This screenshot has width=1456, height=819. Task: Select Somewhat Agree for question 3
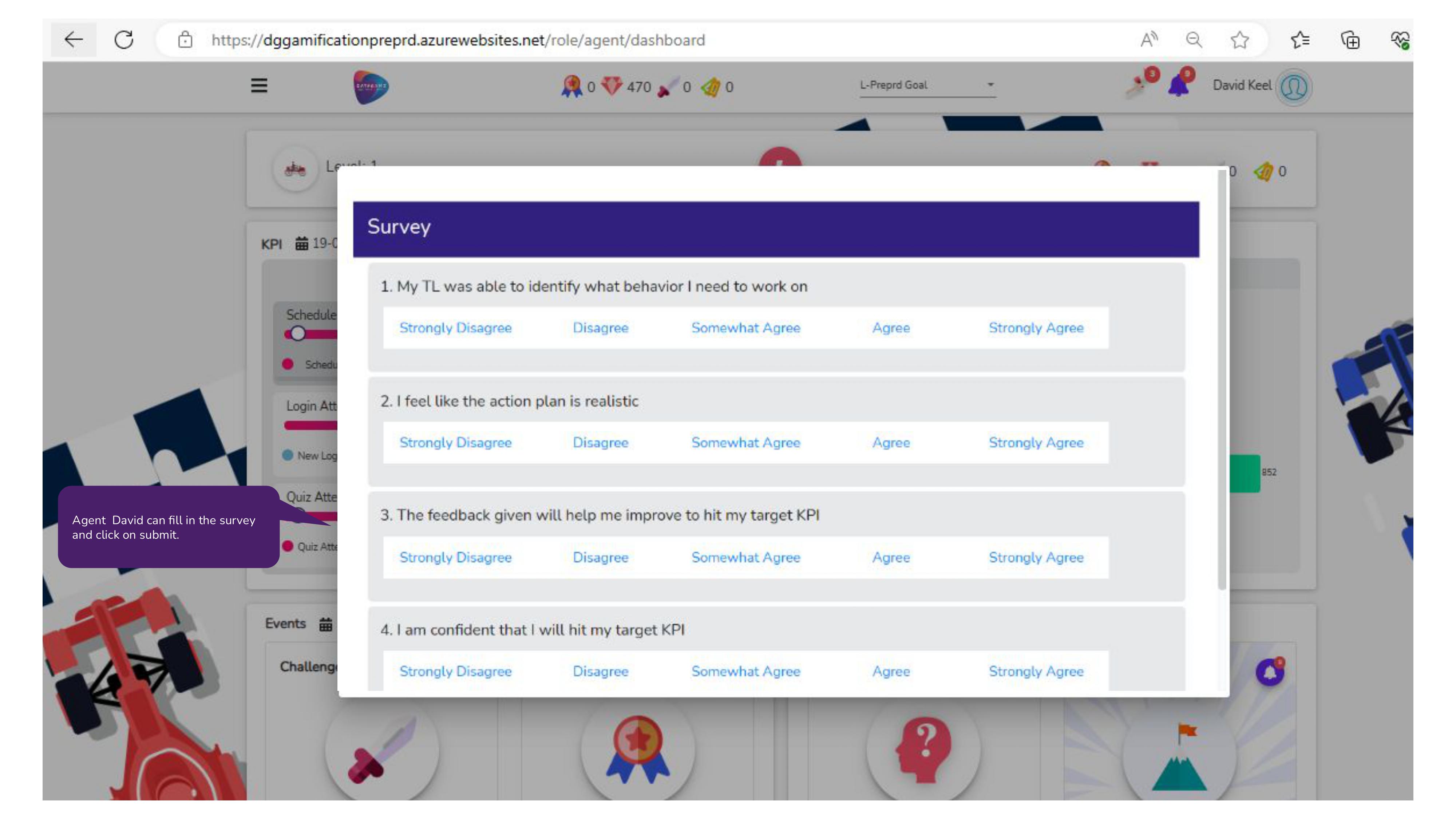(x=745, y=557)
